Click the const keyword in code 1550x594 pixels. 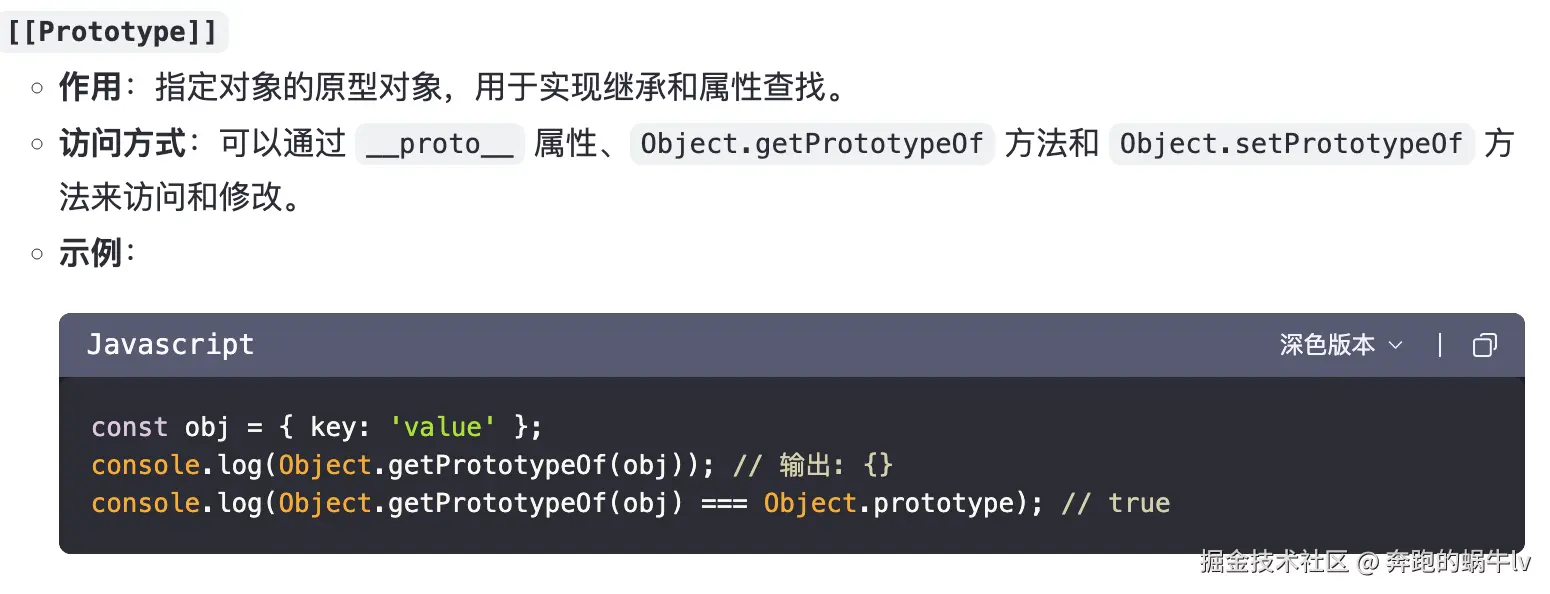[x=129, y=427]
